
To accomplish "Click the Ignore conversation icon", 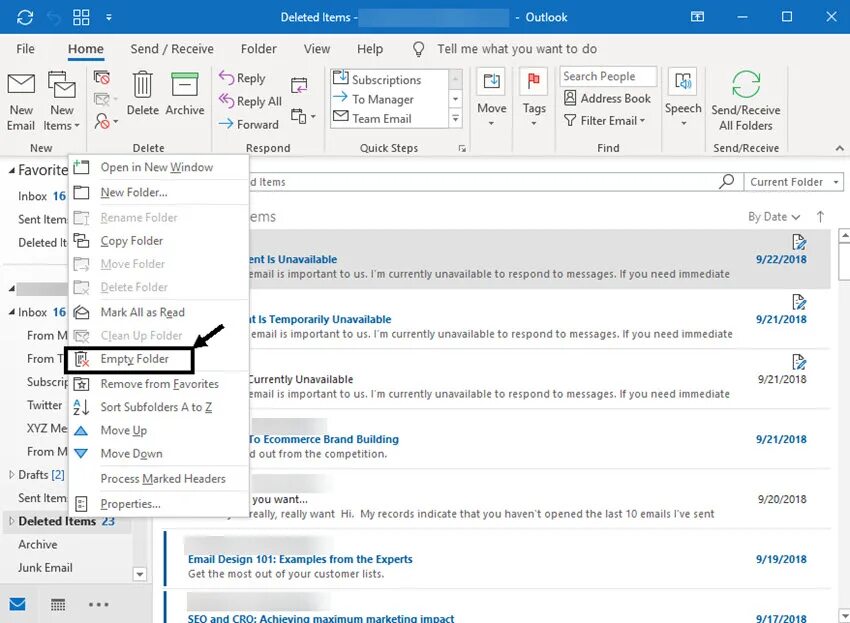I will 101,78.
